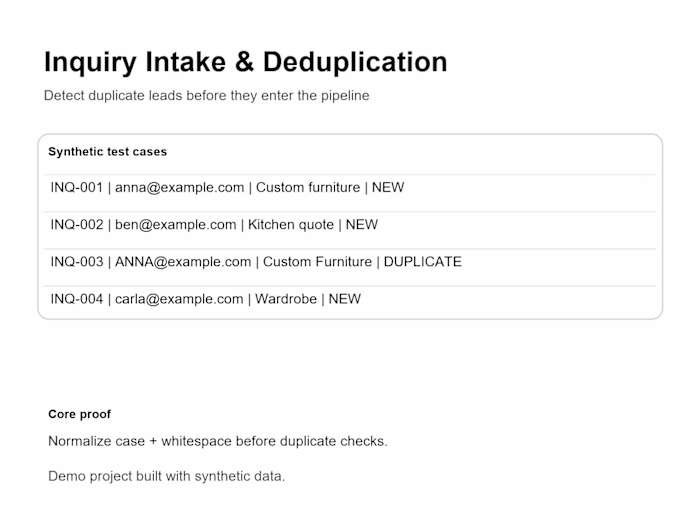700x525 pixels.
Task: Click text 'Normalize case + whitespace before duplicate checks.'
Action: [218, 441]
